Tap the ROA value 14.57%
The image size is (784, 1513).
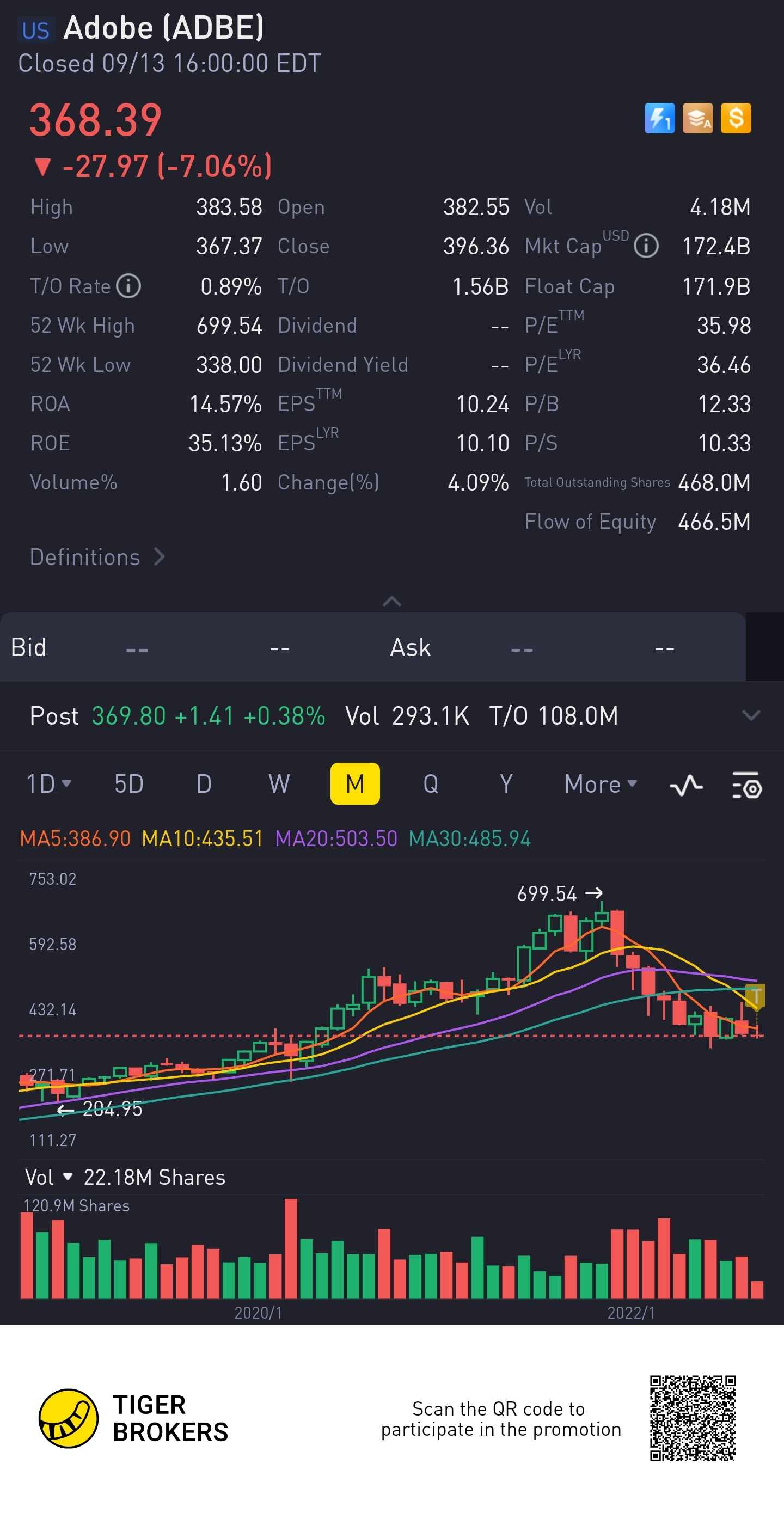tap(225, 404)
